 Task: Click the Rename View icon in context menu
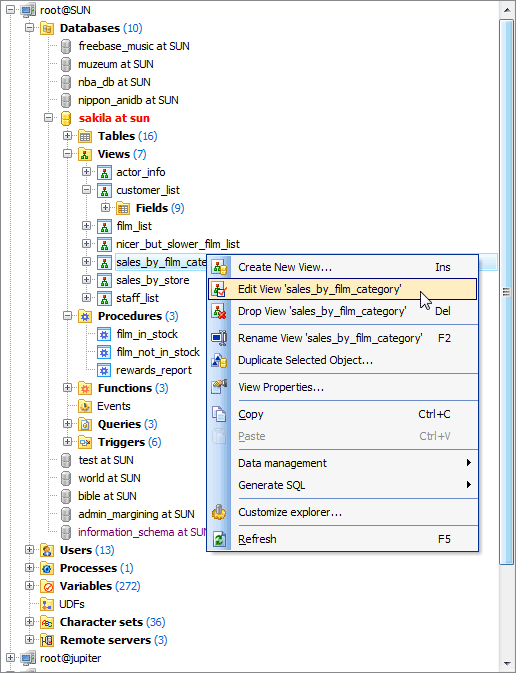point(219,338)
